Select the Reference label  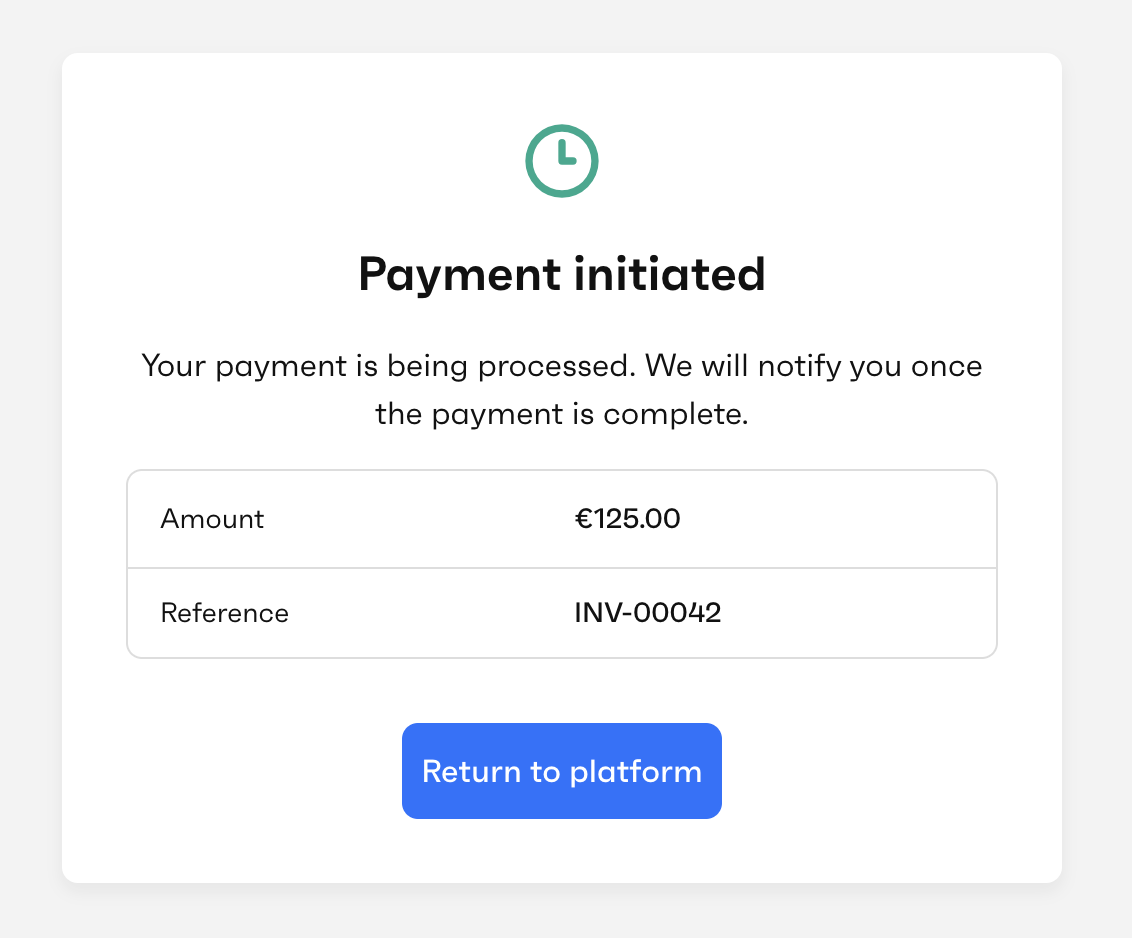[224, 613]
